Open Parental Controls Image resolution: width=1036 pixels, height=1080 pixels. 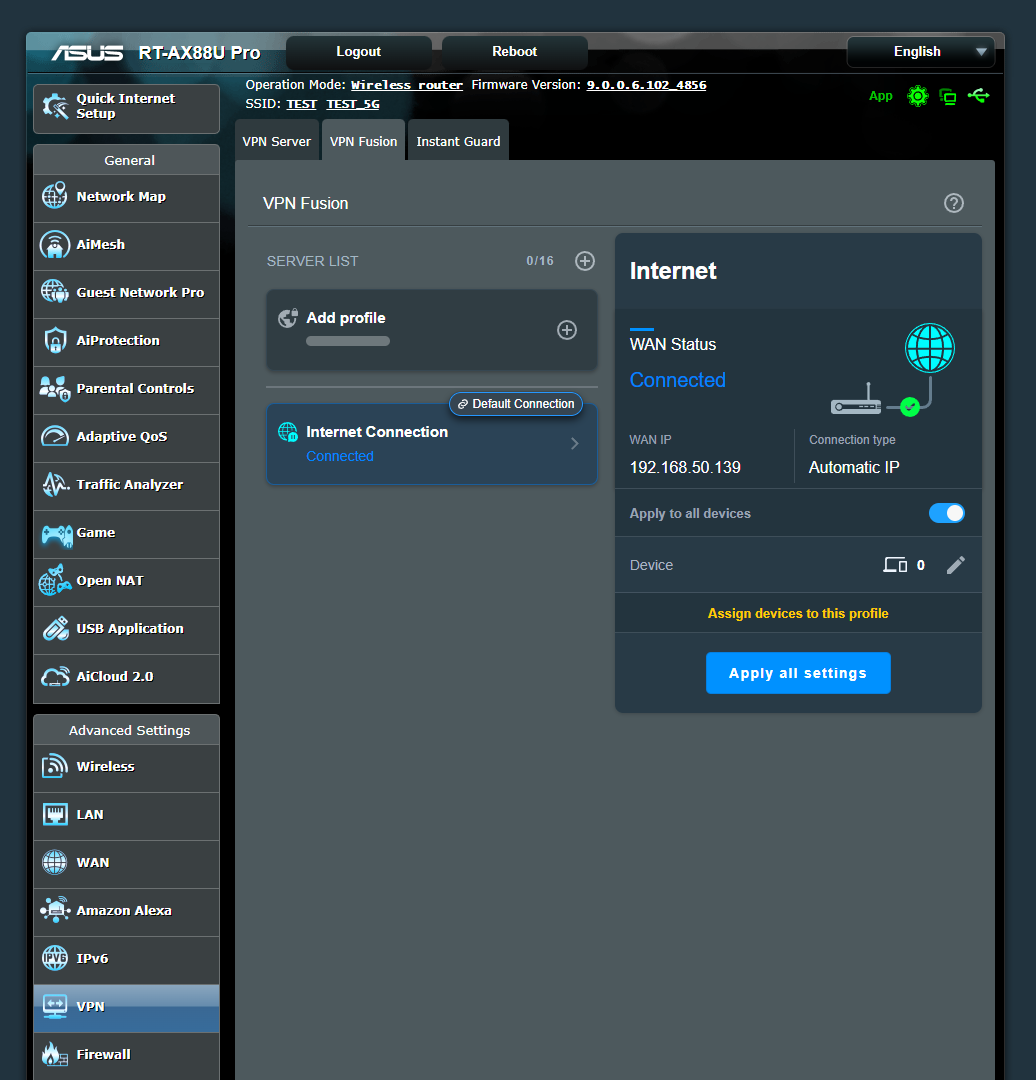(126, 390)
